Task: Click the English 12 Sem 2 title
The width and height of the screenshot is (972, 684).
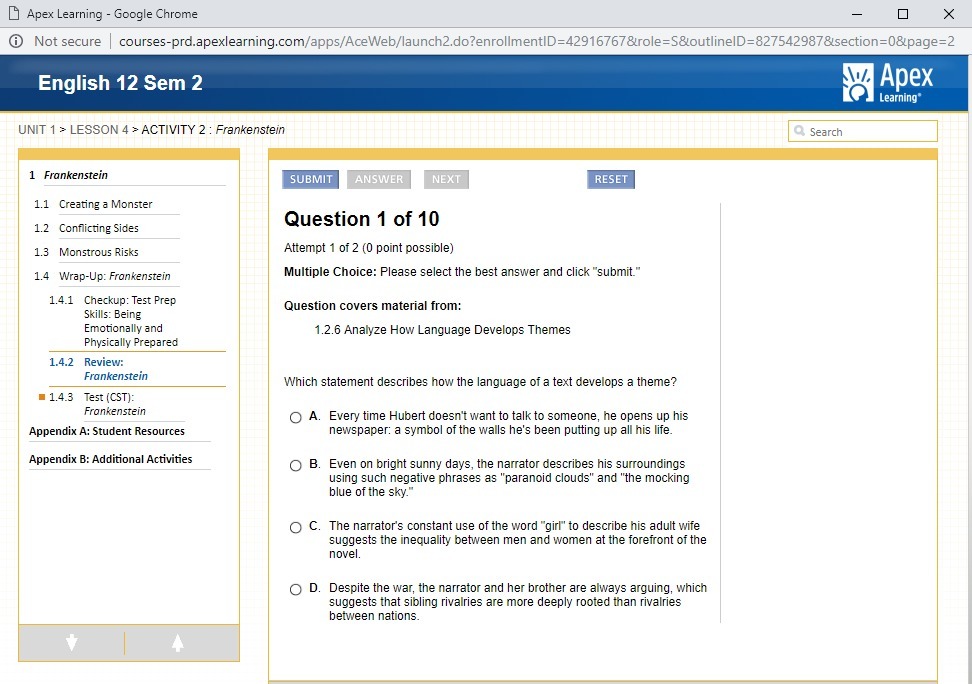Action: click(x=120, y=82)
